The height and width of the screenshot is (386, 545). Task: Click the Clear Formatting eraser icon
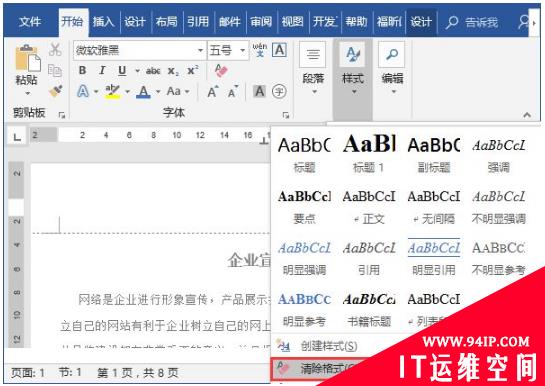pyautogui.click(x=221, y=71)
